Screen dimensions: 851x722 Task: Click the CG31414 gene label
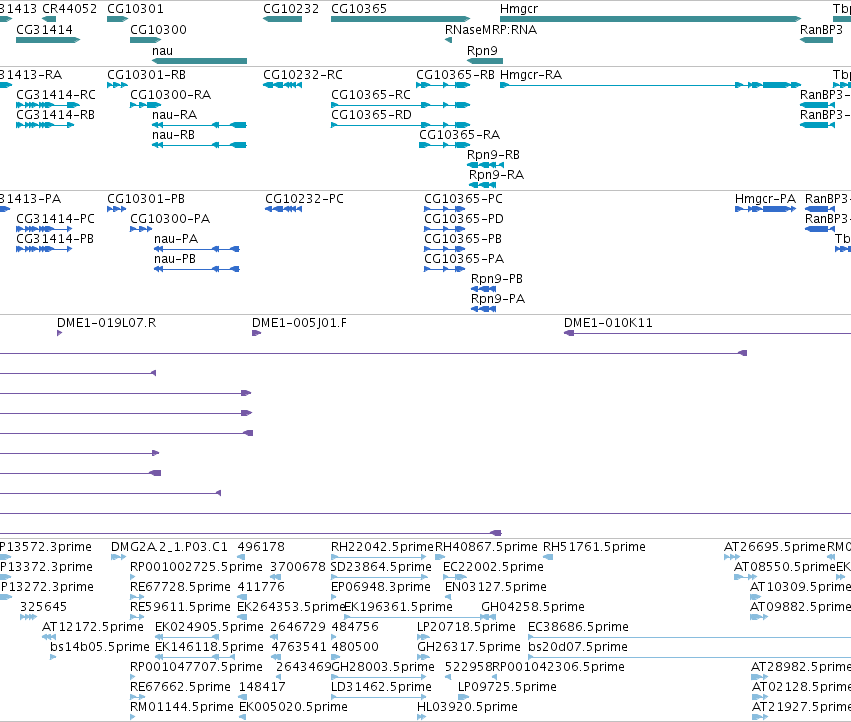[x=44, y=30]
